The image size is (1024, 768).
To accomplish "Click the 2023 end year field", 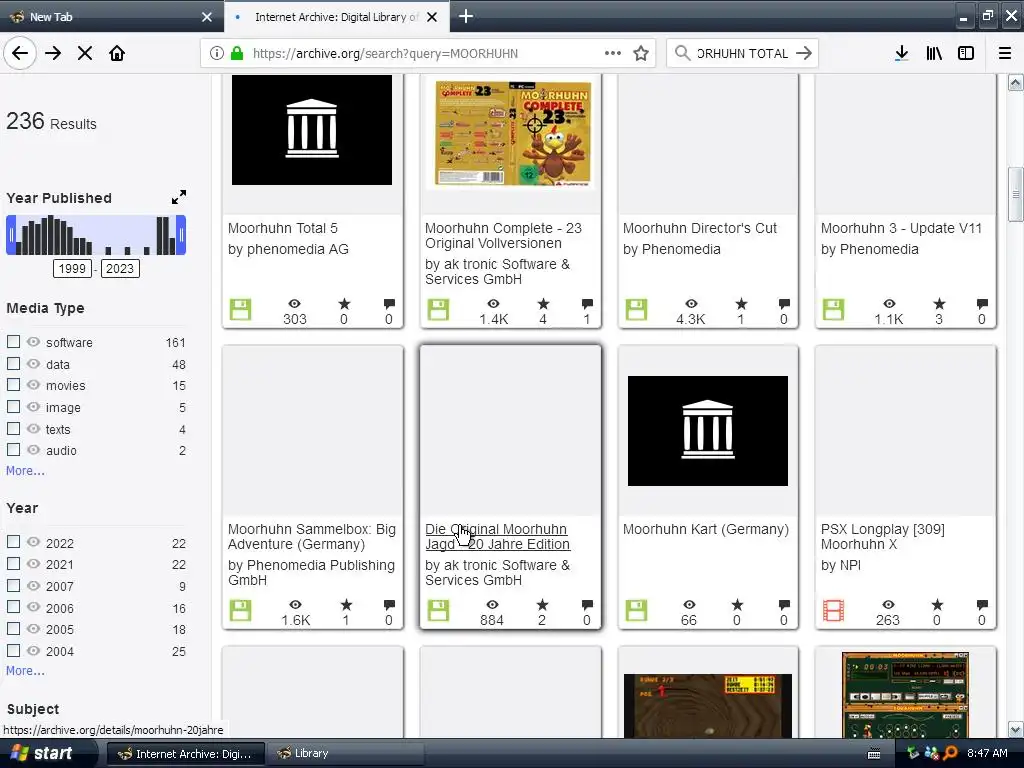I will coord(120,268).
